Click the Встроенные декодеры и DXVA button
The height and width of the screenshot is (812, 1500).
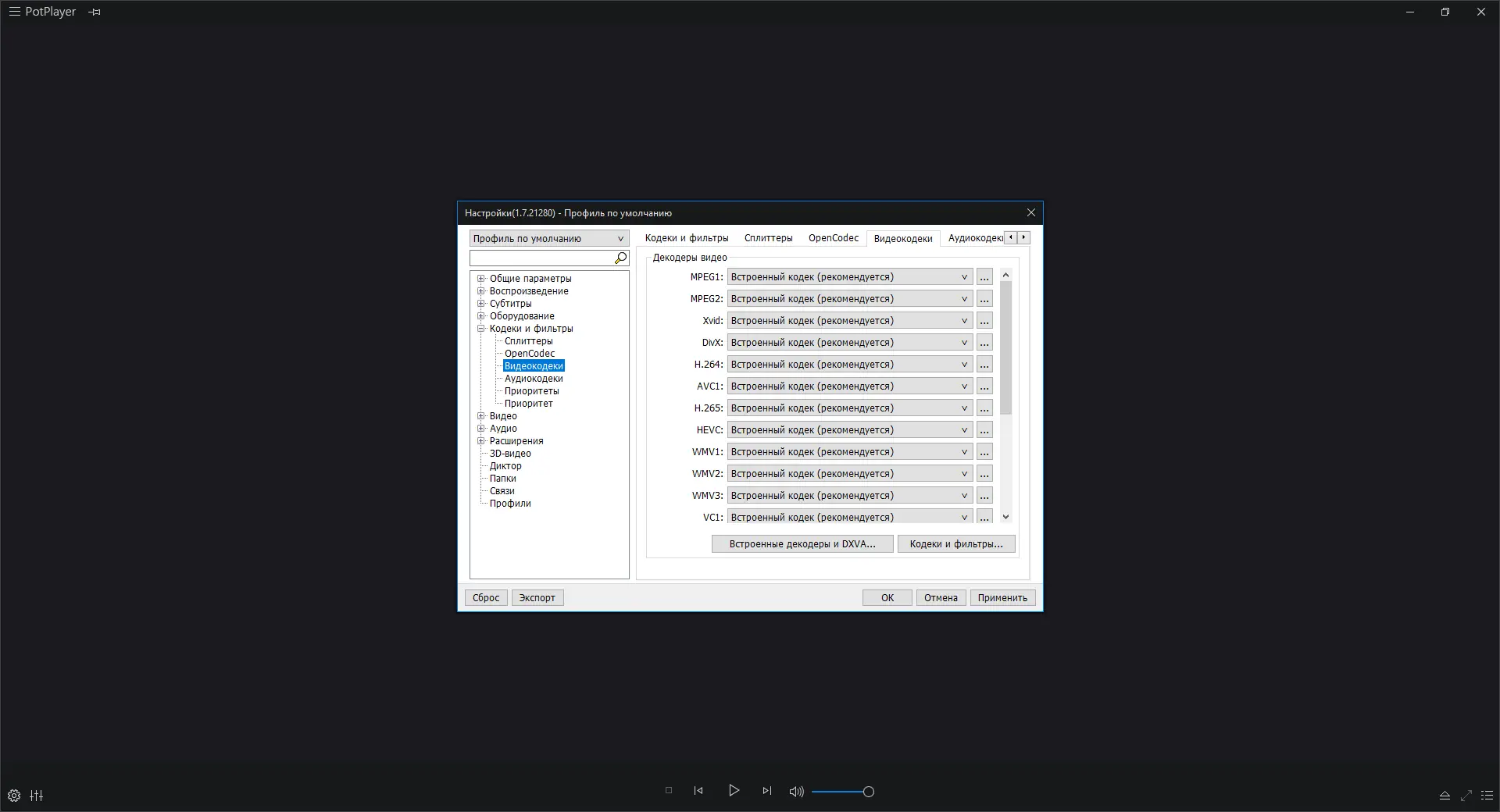tap(802, 544)
